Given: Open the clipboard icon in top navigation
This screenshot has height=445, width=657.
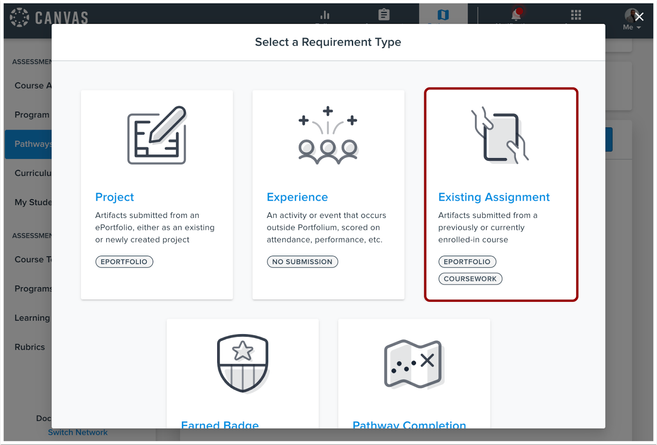Looking at the screenshot, I should point(384,15).
